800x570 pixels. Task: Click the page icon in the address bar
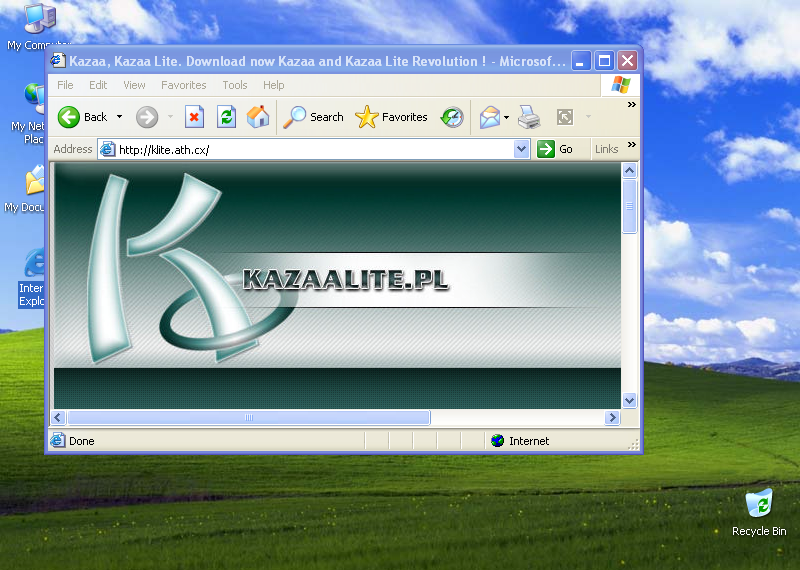(x=107, y=150)
